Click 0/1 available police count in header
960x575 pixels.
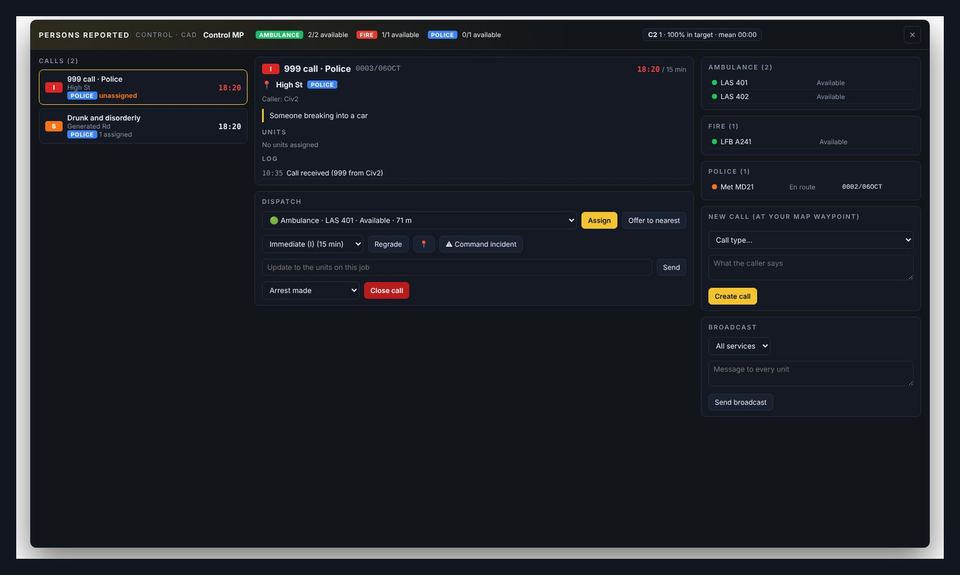pyautogui.click(x=481, y=35)
